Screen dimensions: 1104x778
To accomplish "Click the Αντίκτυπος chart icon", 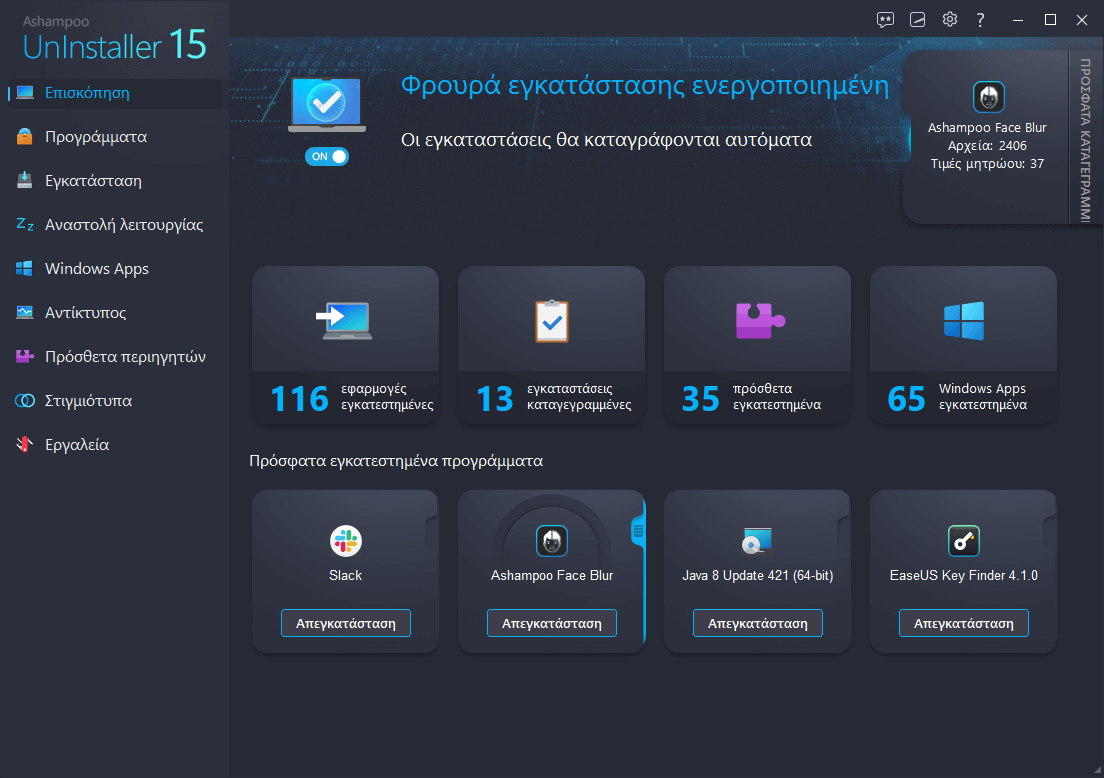I will tap(25, 312).
